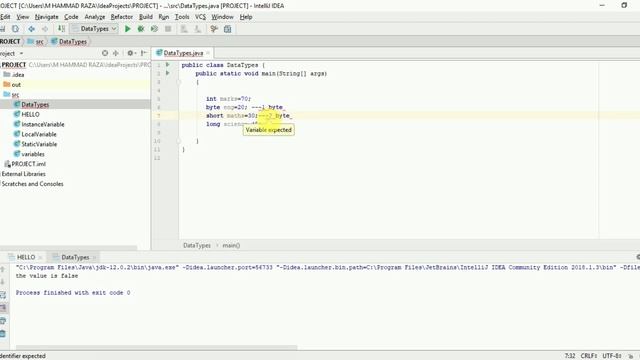
Task: Select Scratches and Consoles node
Action: click(32, 184)
